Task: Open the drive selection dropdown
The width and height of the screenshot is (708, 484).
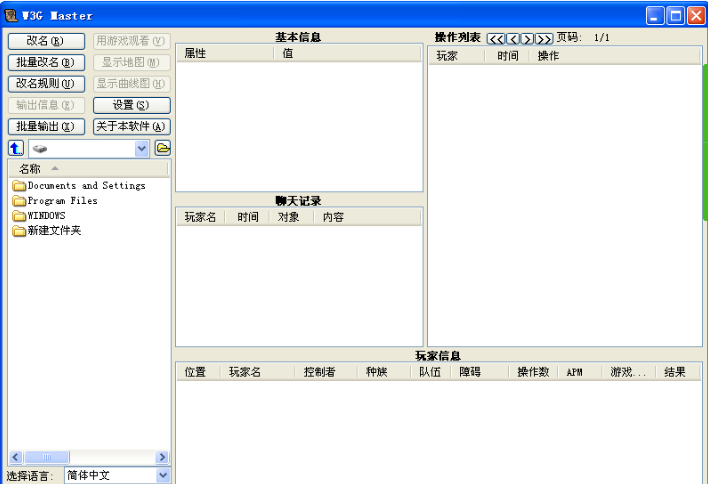Action: point(142,149)
